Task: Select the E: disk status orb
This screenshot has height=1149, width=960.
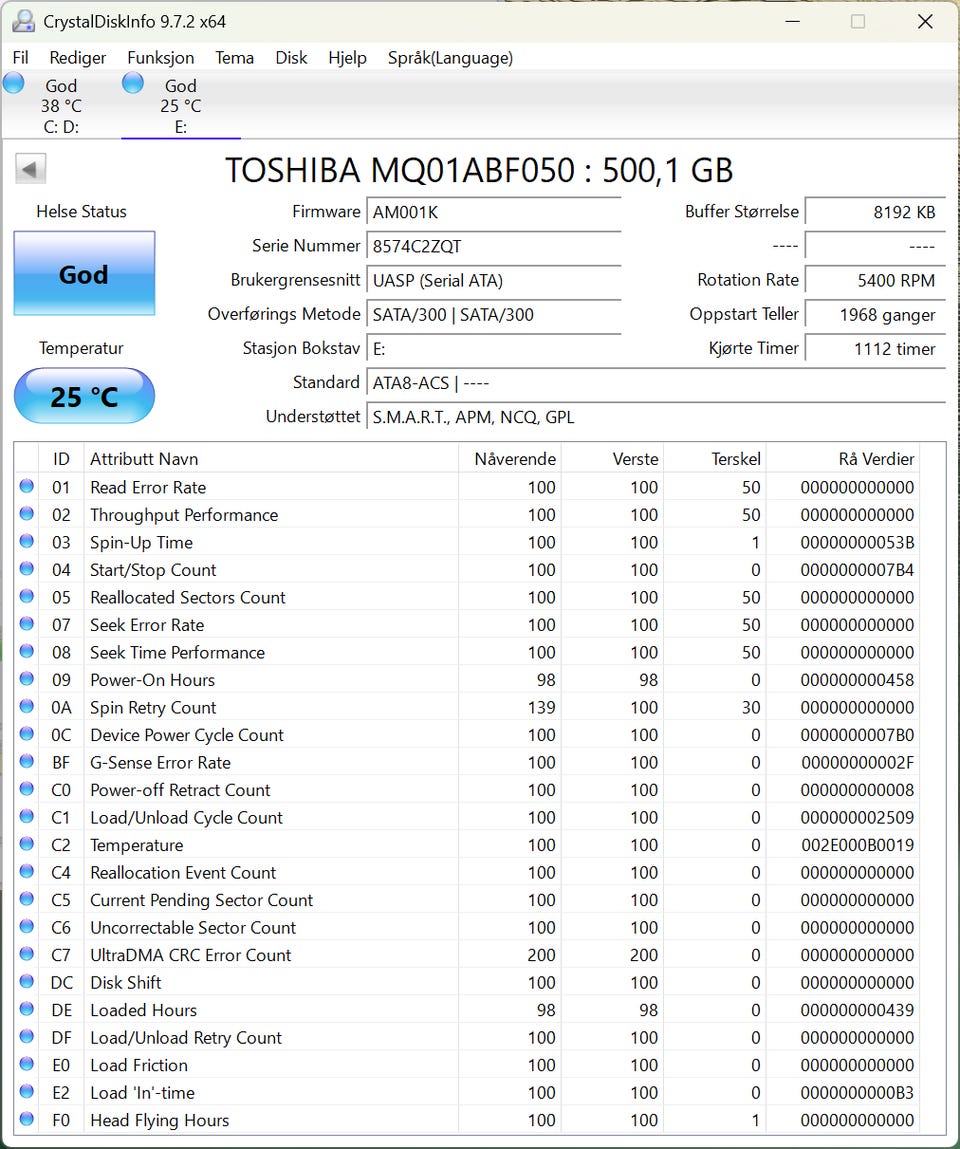Action: 133,84
